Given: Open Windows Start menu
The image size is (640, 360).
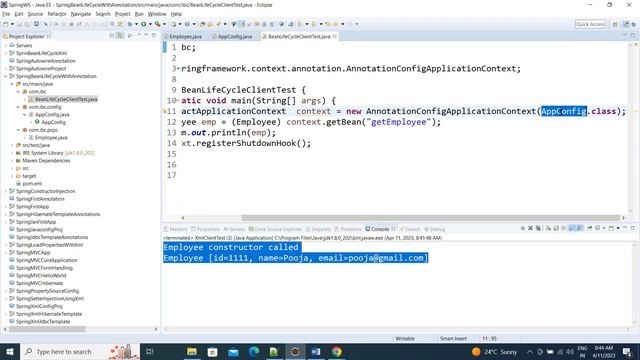Looking at the screenshot, I should (x=10, y=351).
